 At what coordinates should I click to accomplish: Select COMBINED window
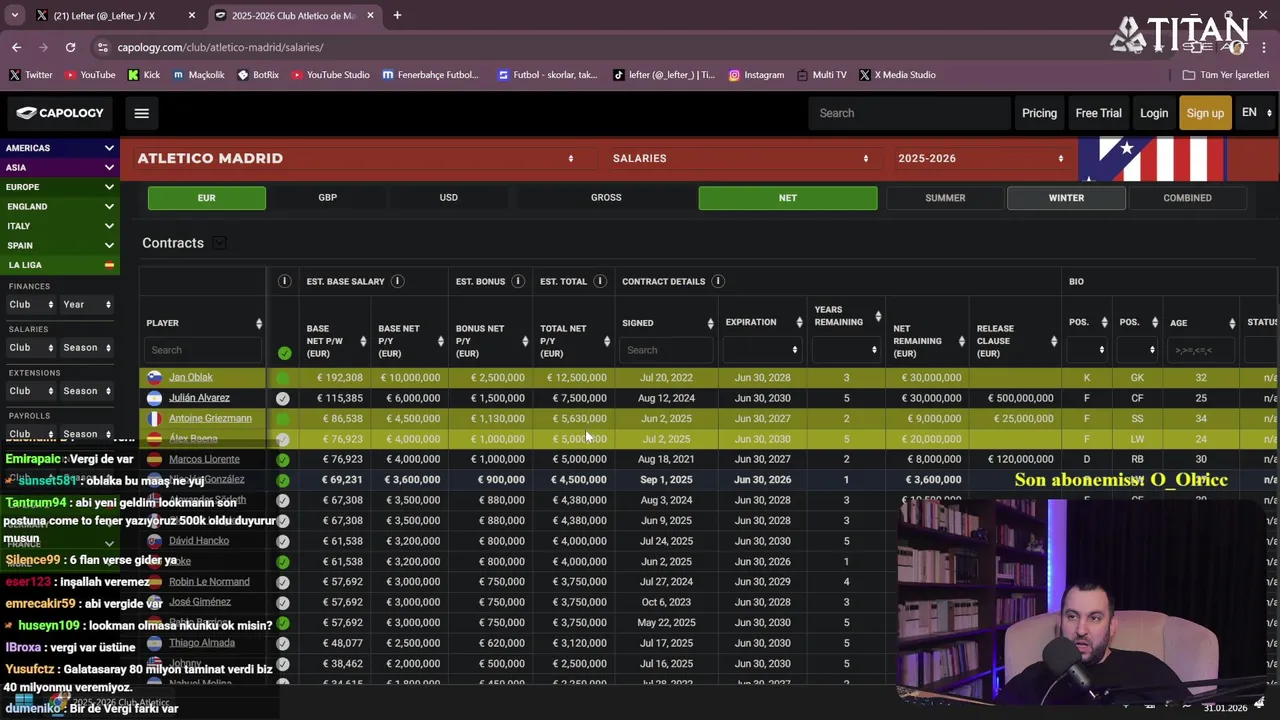[1187, 198]
